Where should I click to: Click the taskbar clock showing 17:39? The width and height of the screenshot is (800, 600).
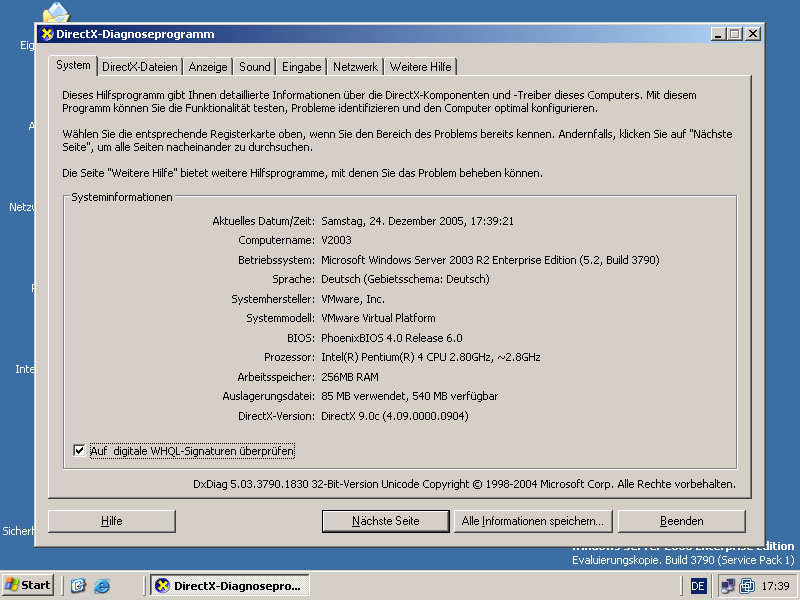click(x=775, y=585)
